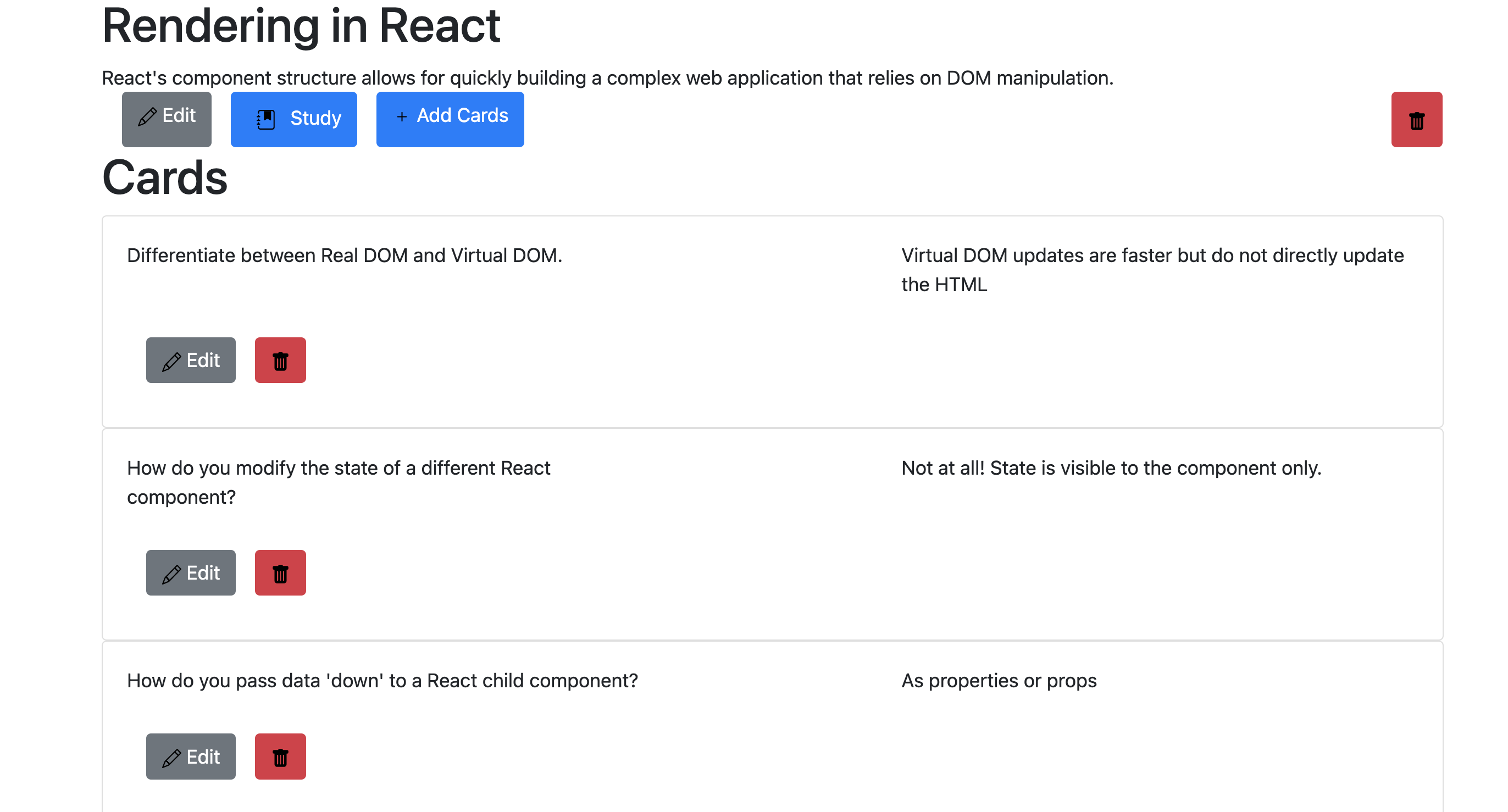The height and width of the screenshot is (812, 1508).
Task: Delete the pass data down card
Action: pyautogui.click(x=280, y=757)
